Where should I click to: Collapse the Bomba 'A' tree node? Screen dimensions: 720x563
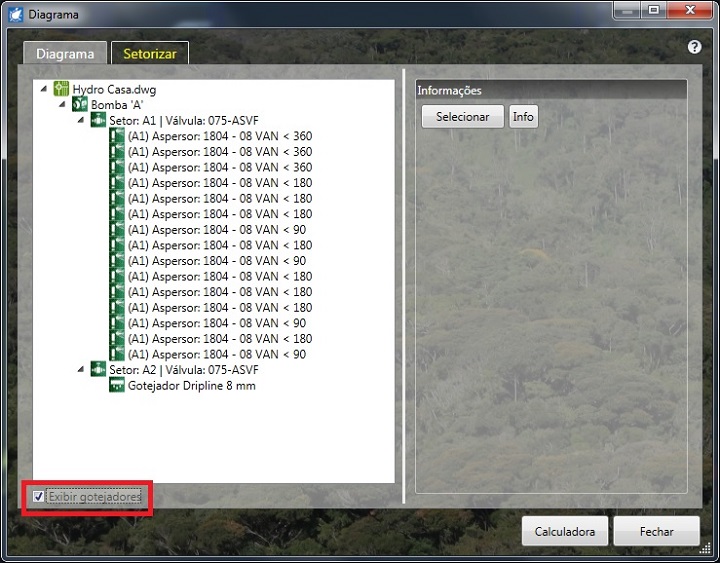[62, 104]
